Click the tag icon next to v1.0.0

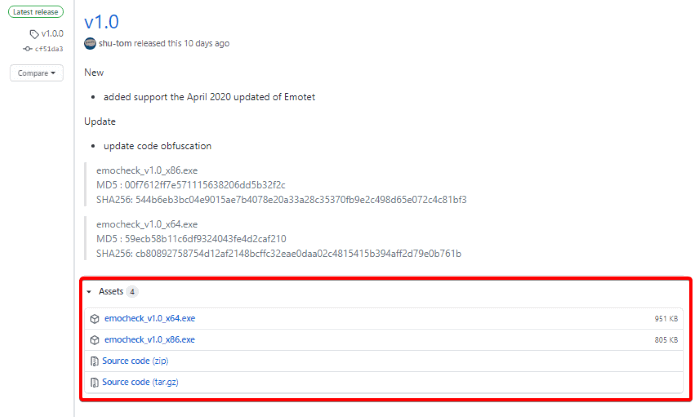34,34
